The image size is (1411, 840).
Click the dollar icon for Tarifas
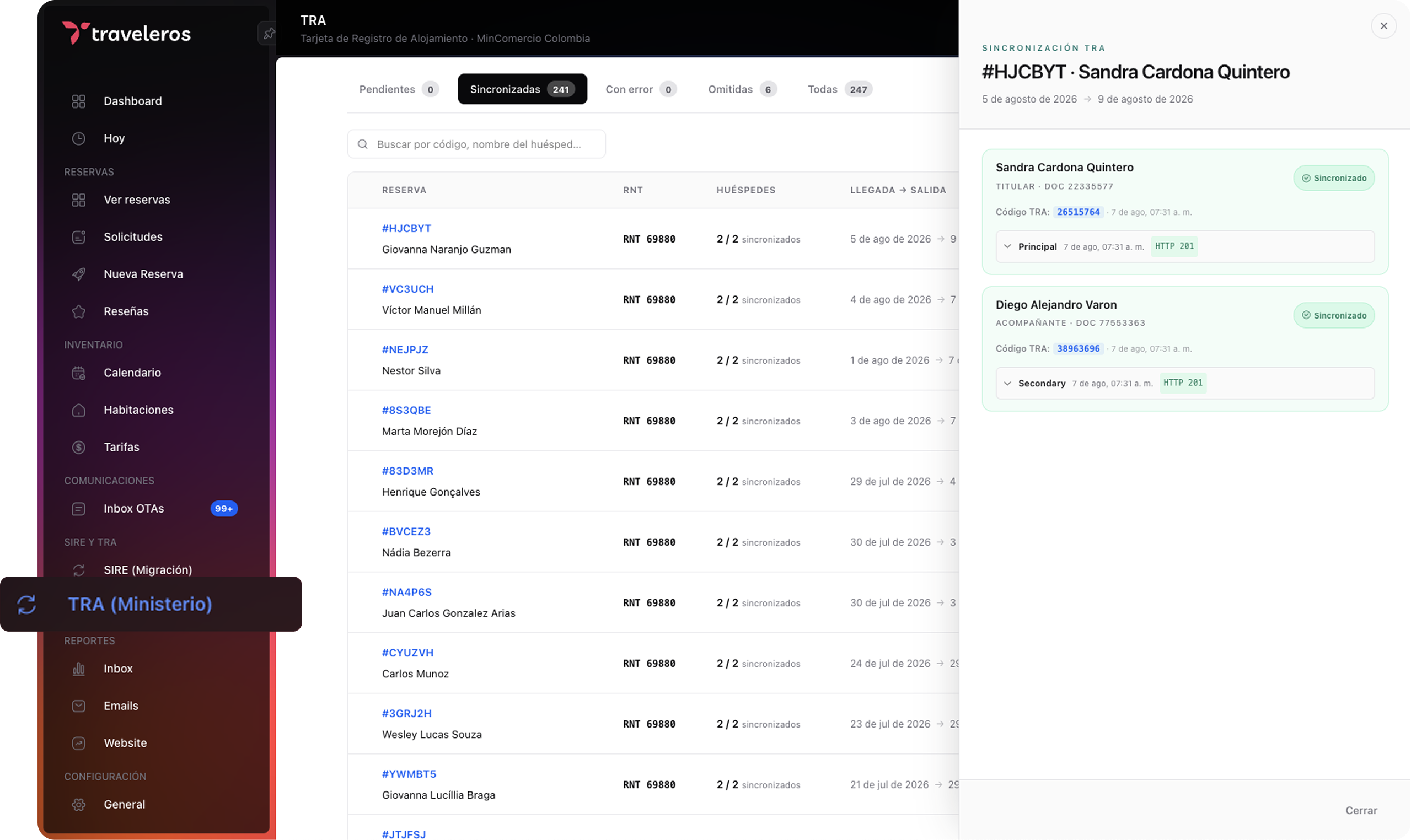pyautogui.click(x=79, y=448)
